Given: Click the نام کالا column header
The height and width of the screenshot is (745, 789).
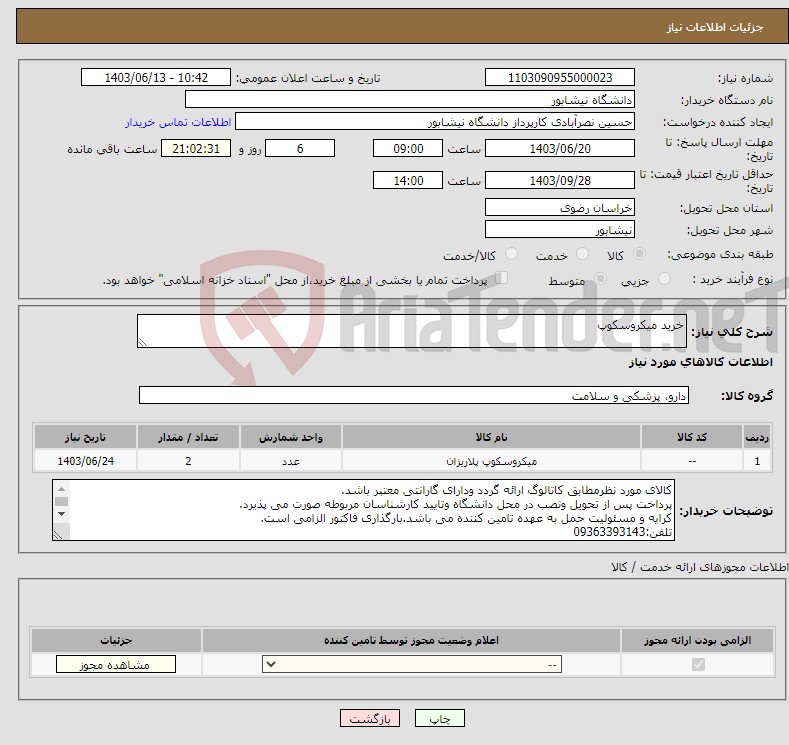Looking at the screenshot, I should [x=491, y=437].
